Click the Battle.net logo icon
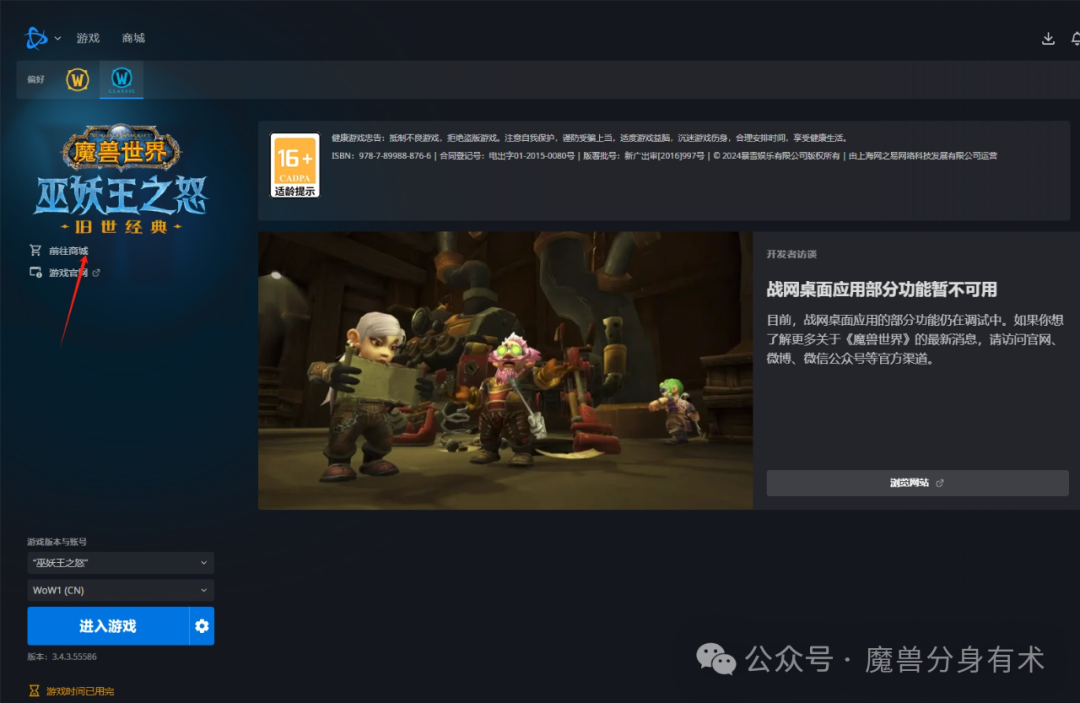 36,38
